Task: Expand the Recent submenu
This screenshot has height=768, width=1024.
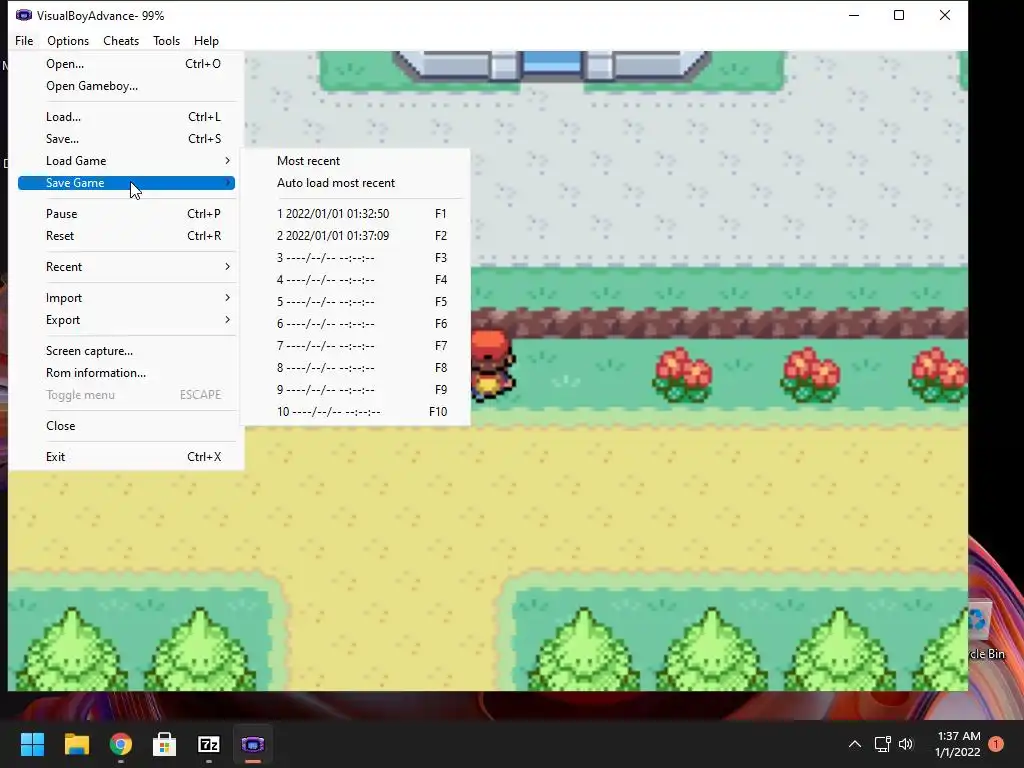Action: (126, 266)
